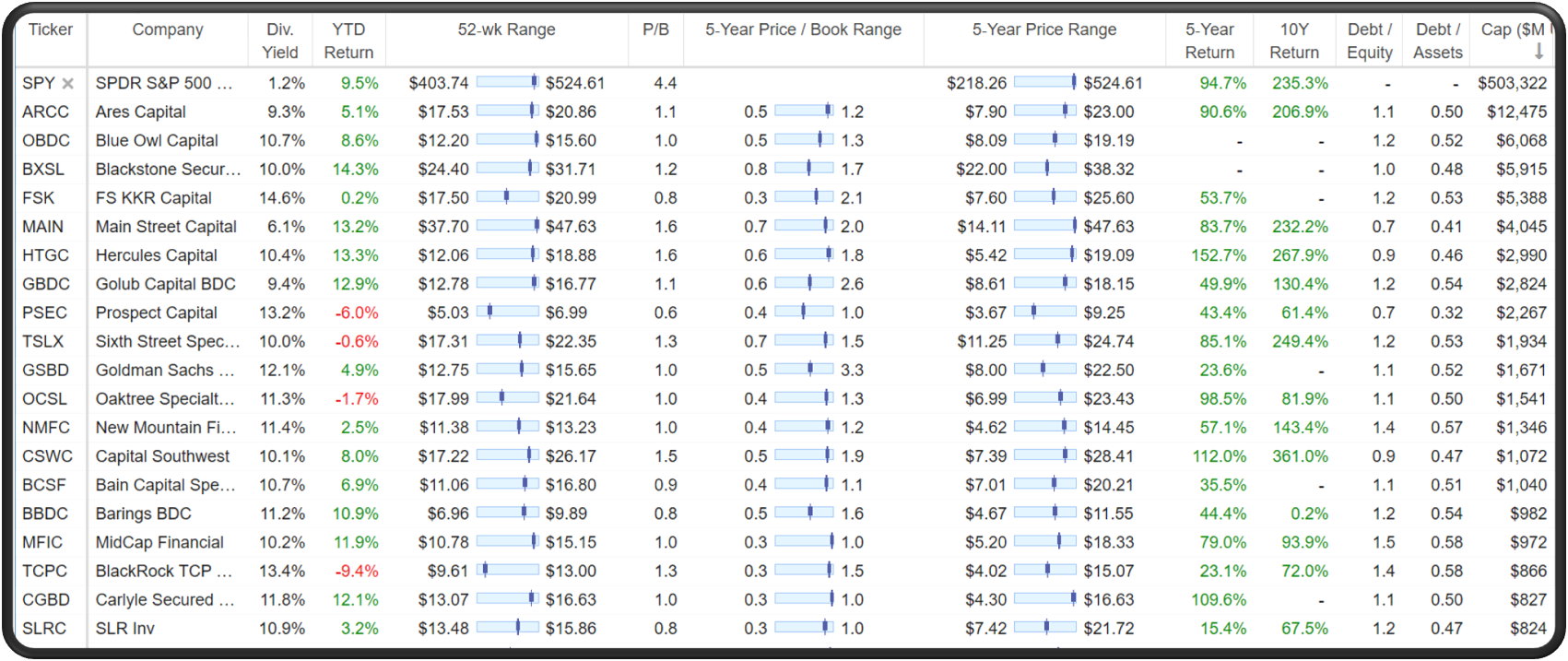1568x661 pixels.
Task: Sort by the Div. Yield column header
Action: coord(280,41)
